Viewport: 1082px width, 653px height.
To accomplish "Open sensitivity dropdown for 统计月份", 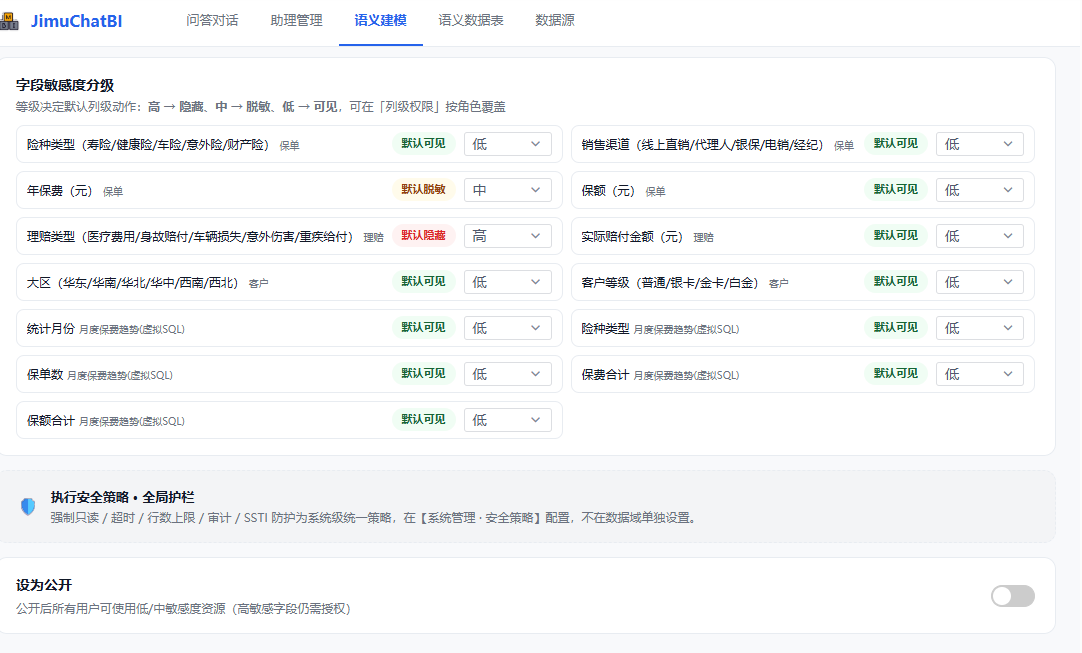I will coord(507,328).
